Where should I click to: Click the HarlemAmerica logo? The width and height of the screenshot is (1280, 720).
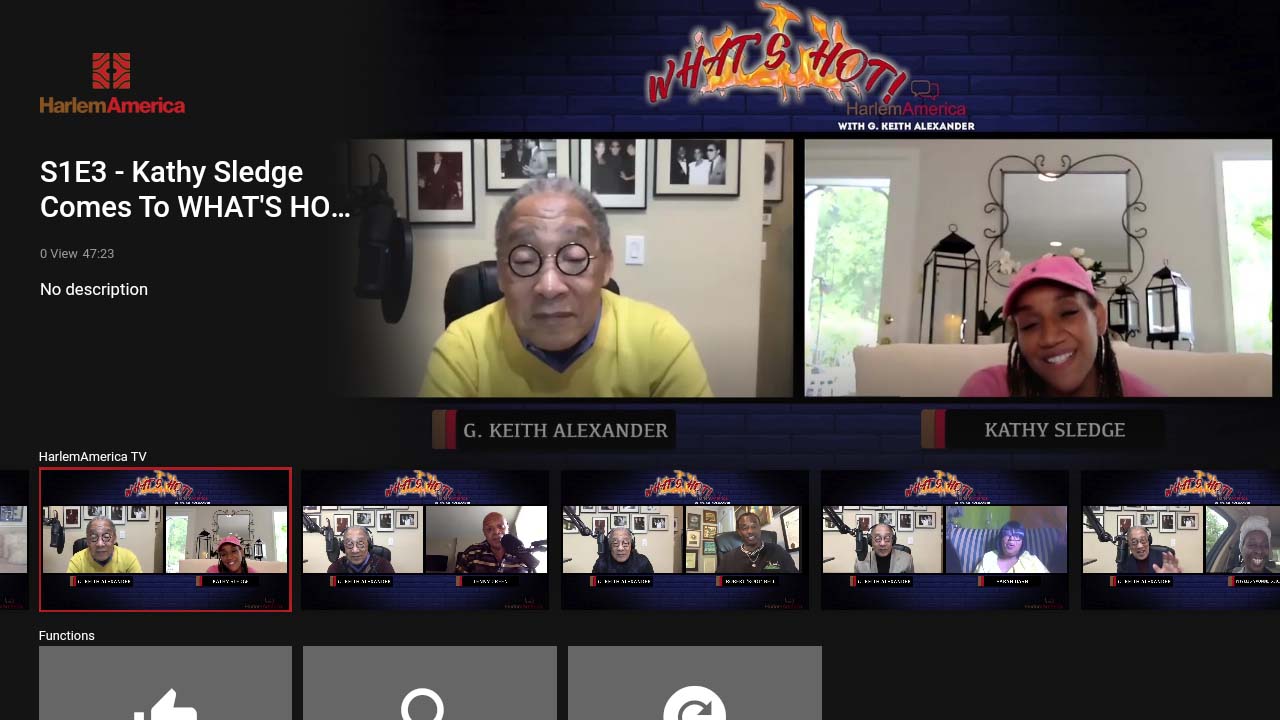click(x=112, y=83)
